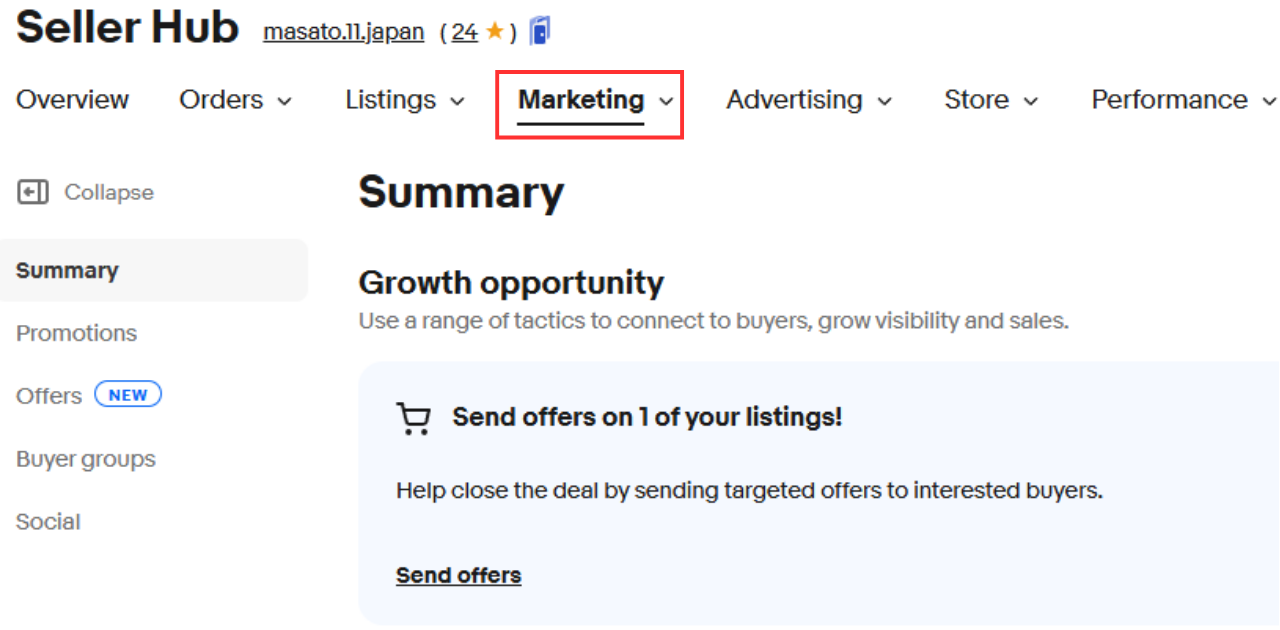This screenshot has height=630, width=1280.
Task: Open the Social sidebar item
Action: point(48,522)
